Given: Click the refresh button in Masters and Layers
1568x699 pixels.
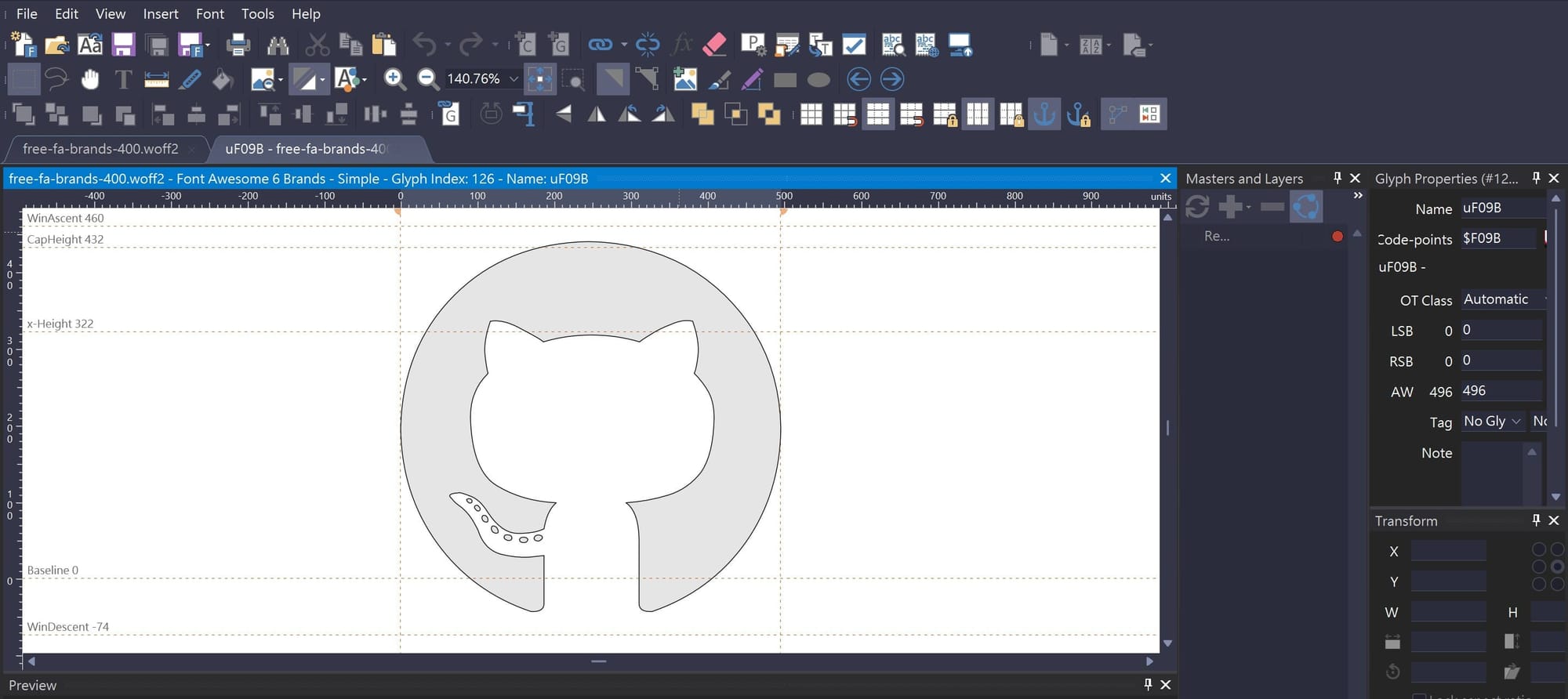Looking at the screenshot, I should click(x=1197, y=207).
